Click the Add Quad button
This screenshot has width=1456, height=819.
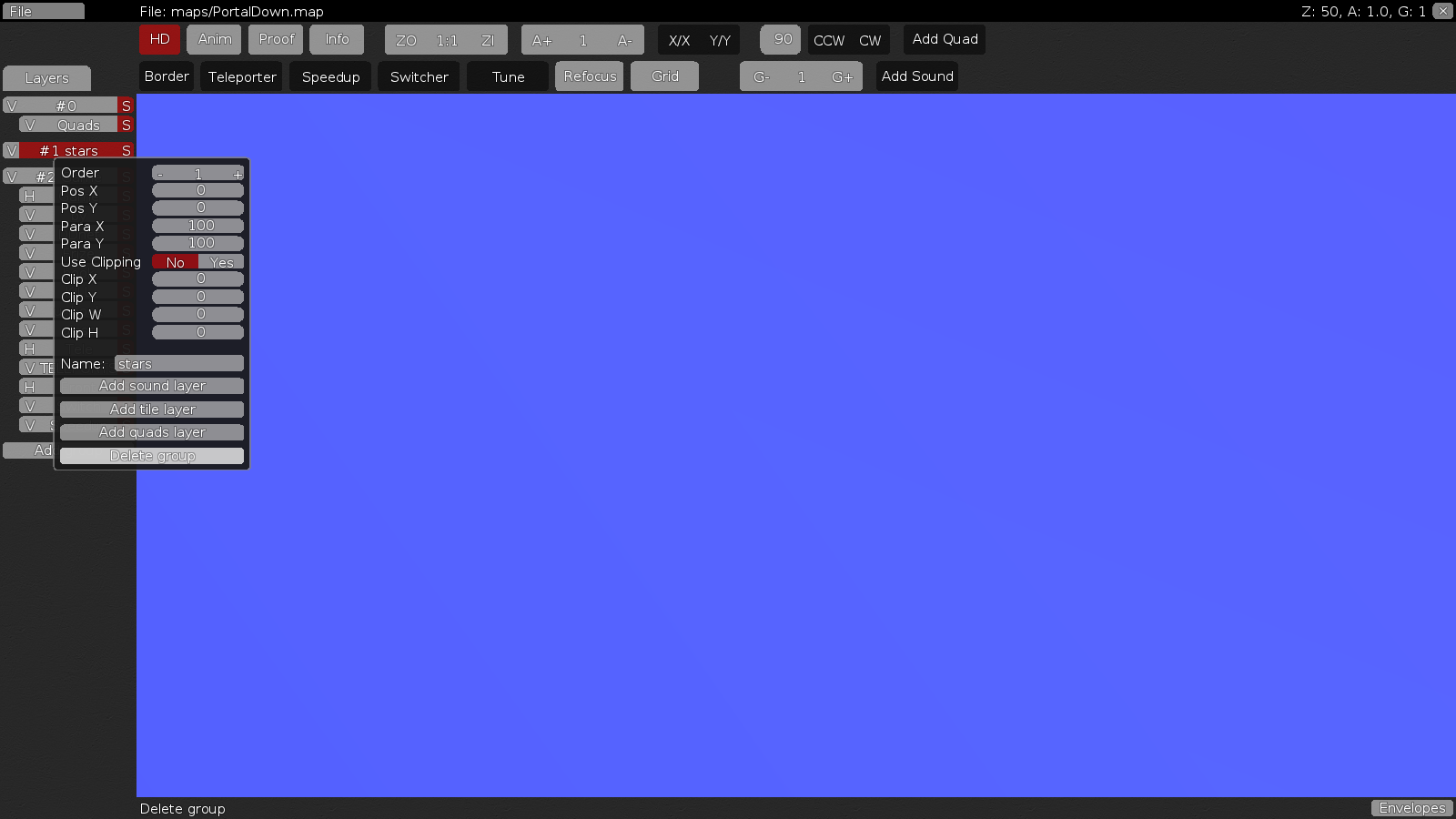(x=945, y=39)
